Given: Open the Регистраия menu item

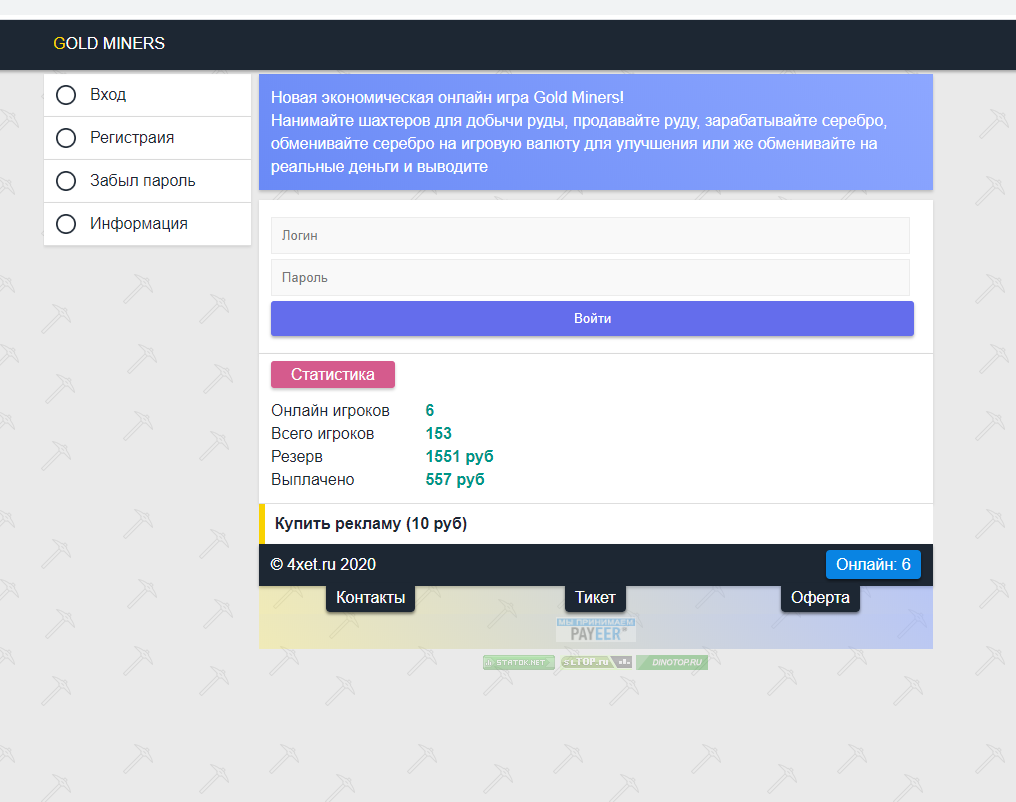Looking at the screenshot, I should (x=132, y=138).
